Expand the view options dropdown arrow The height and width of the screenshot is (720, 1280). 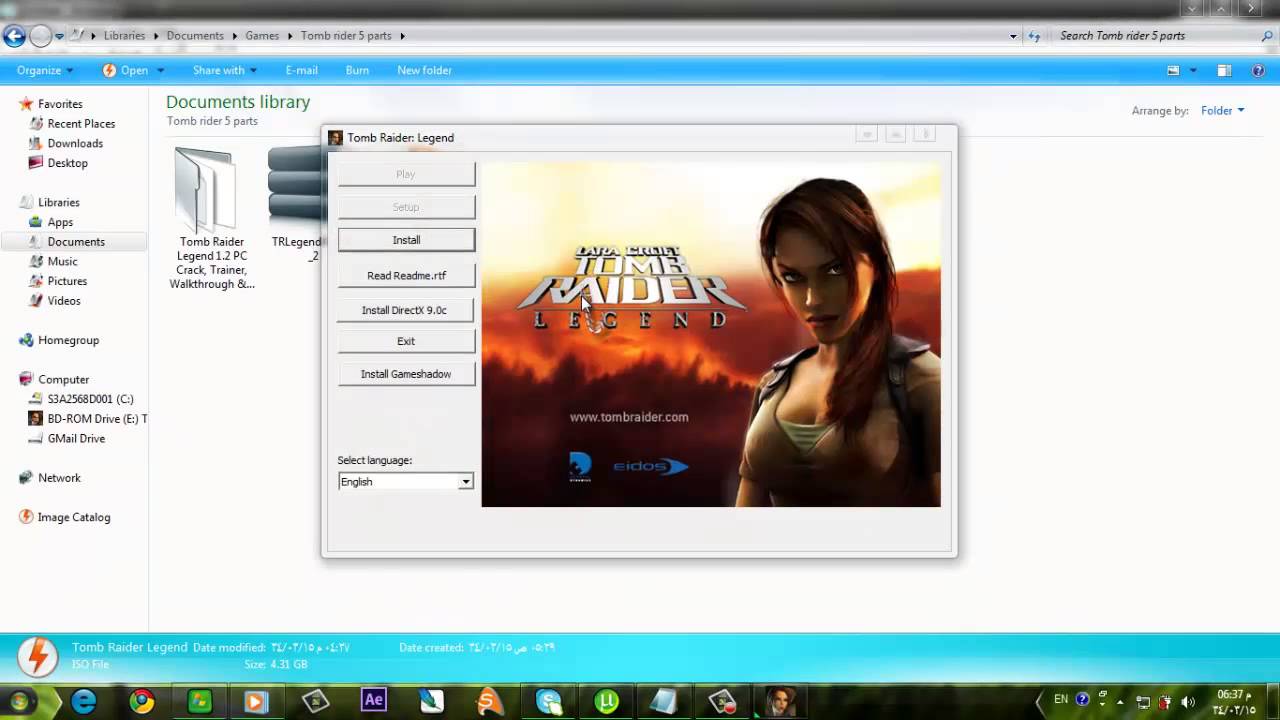point(1193,70)
